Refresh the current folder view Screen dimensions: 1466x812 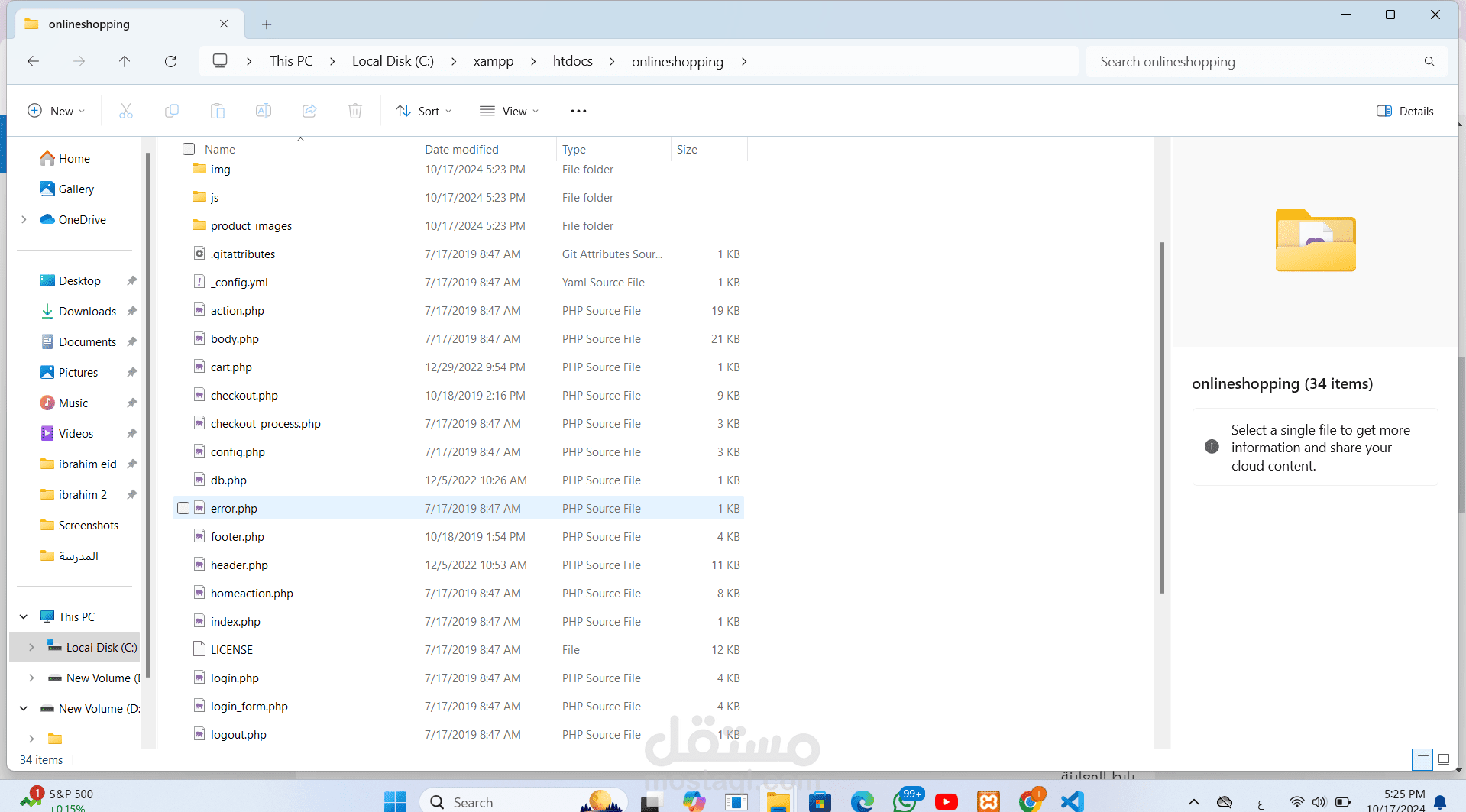[170, 62]
